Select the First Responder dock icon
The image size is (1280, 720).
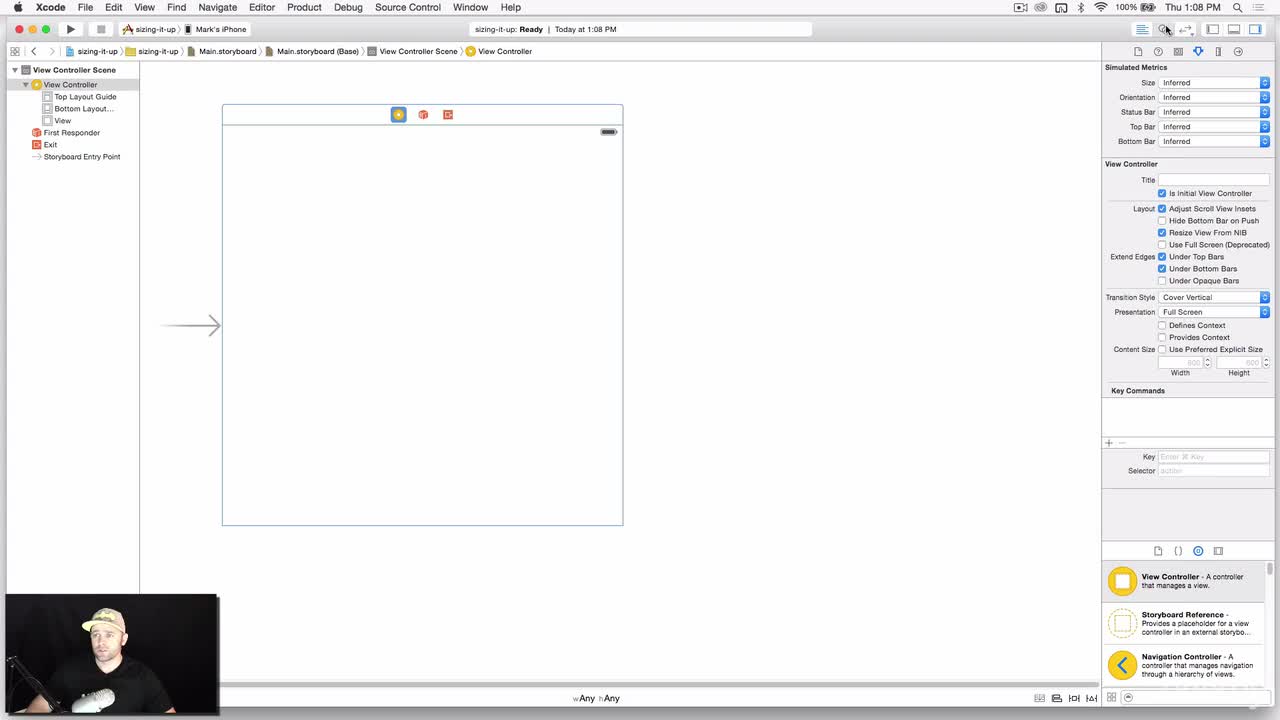pyautogui.click(x=423, y=115)
